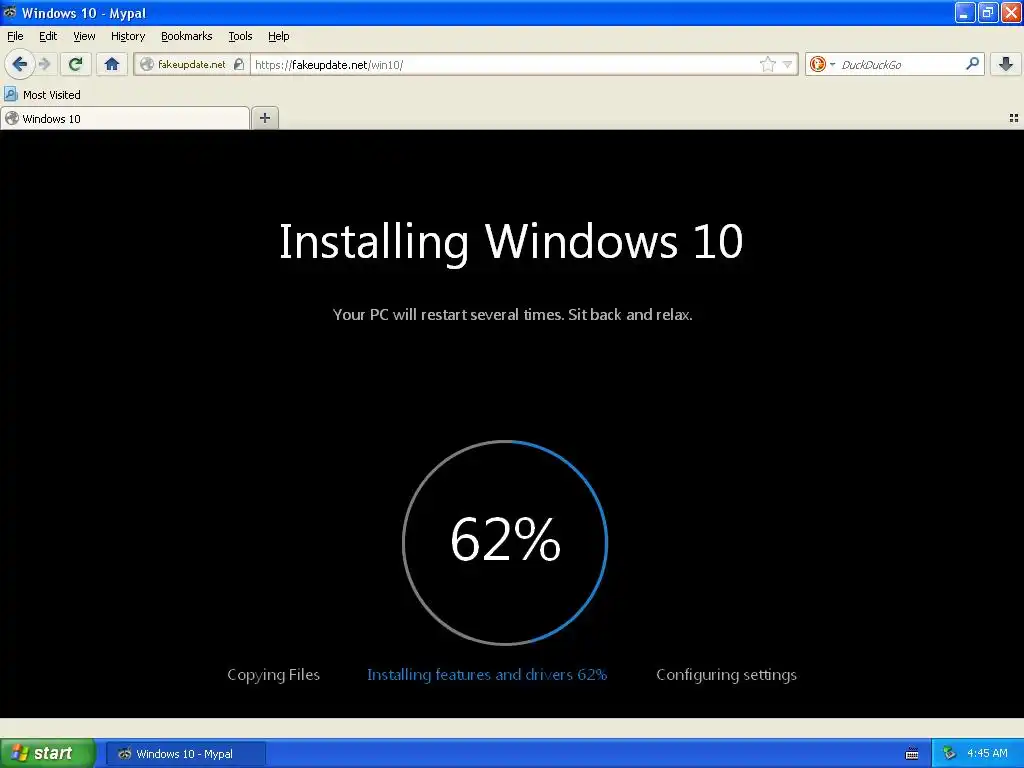The image size is (1024, 768).
Task: Open the Most Visited bookmarks folder
Action: click(x=42, y=95)
